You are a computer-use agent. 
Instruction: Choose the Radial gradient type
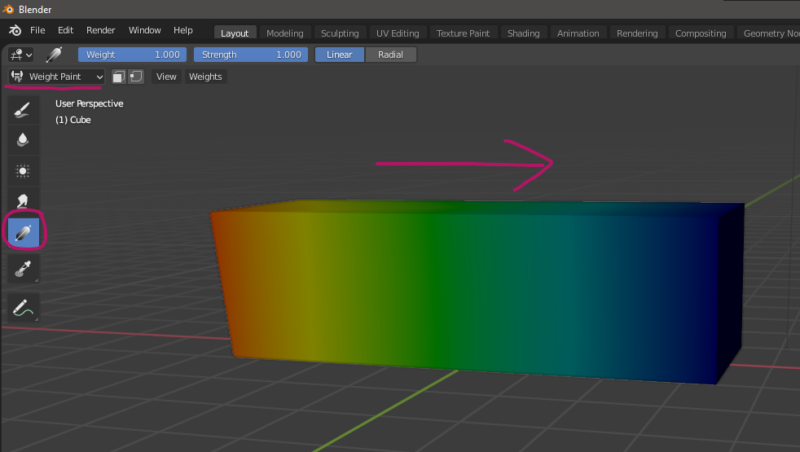click(x=391, y=55)
